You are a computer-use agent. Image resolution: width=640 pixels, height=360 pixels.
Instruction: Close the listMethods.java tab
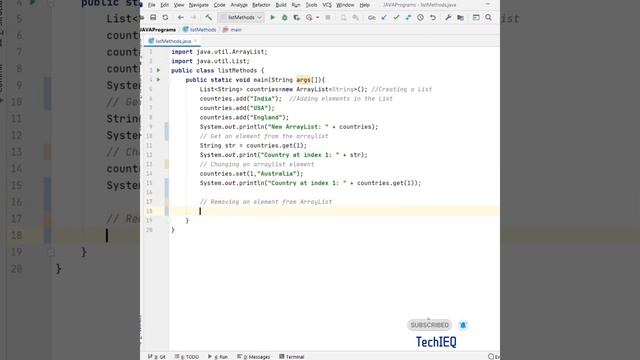[x=196, y=41]
